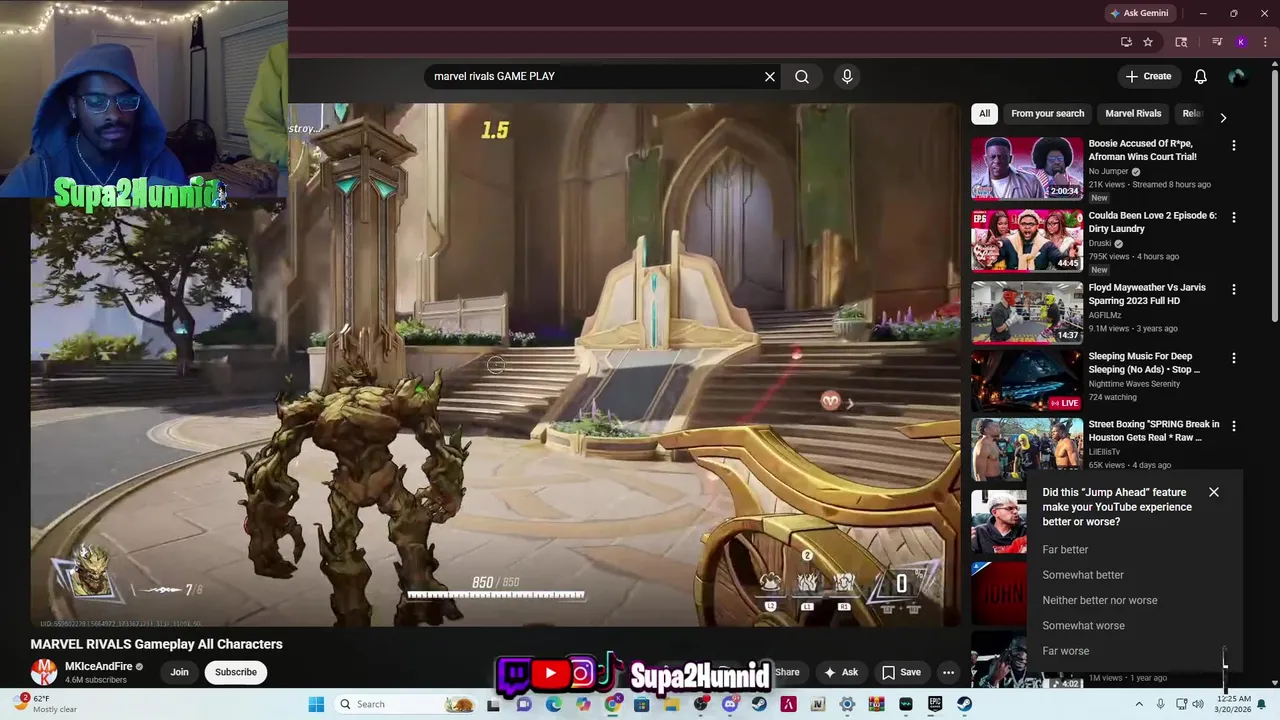The height and width of the screenshot is (720, 1280).
Task: Click the tab search icon next to address bar
Action: [1181, 42]
